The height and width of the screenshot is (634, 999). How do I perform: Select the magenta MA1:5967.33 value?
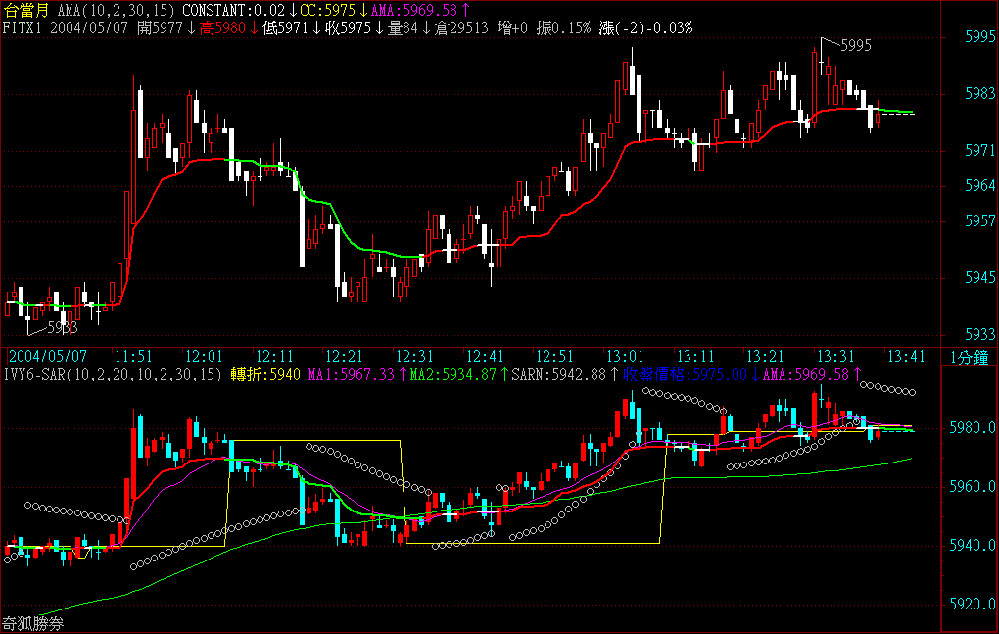click(x=351, y=374)
